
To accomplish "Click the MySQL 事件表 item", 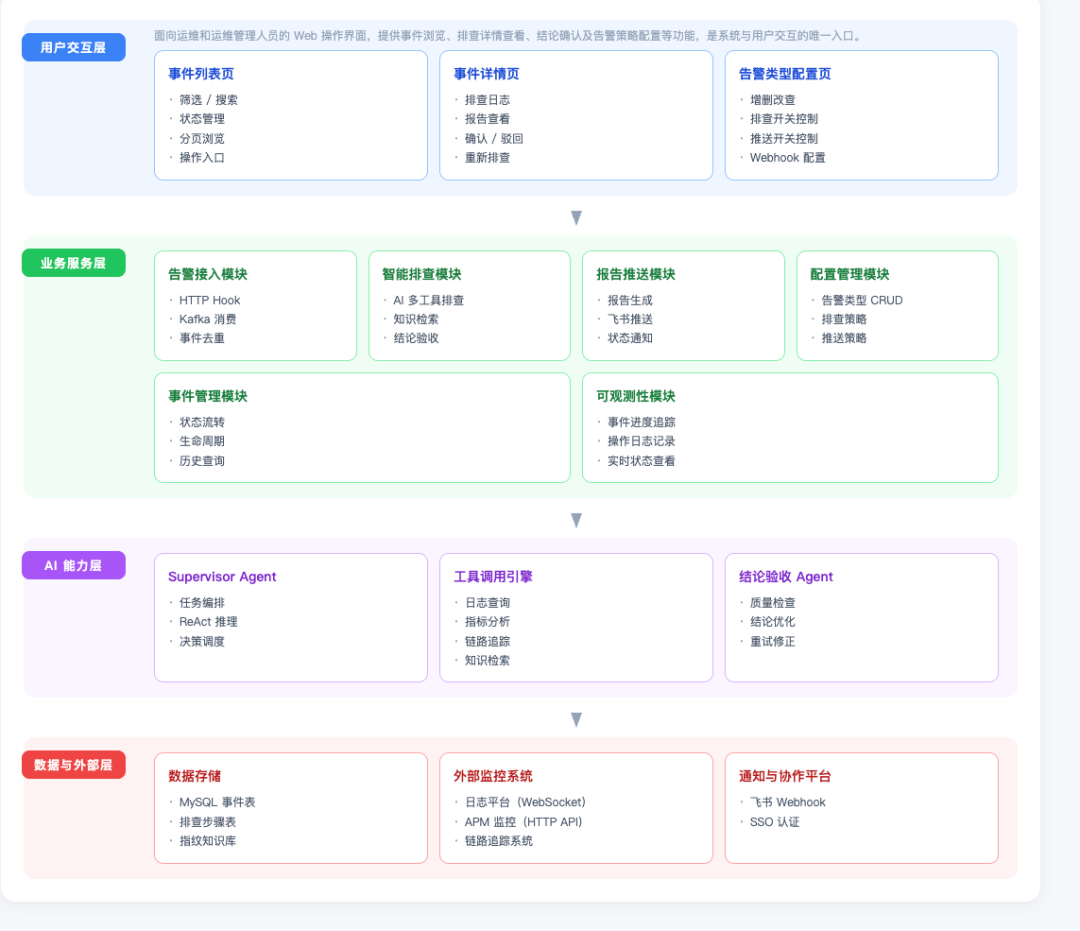I will [x=217, y=802].
